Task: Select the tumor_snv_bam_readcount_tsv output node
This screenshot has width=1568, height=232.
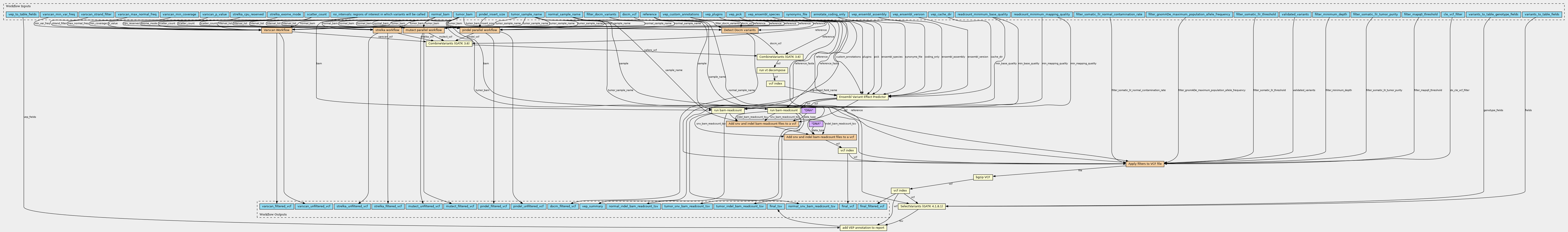Action: pyautogui.click(x=687, y=207)
